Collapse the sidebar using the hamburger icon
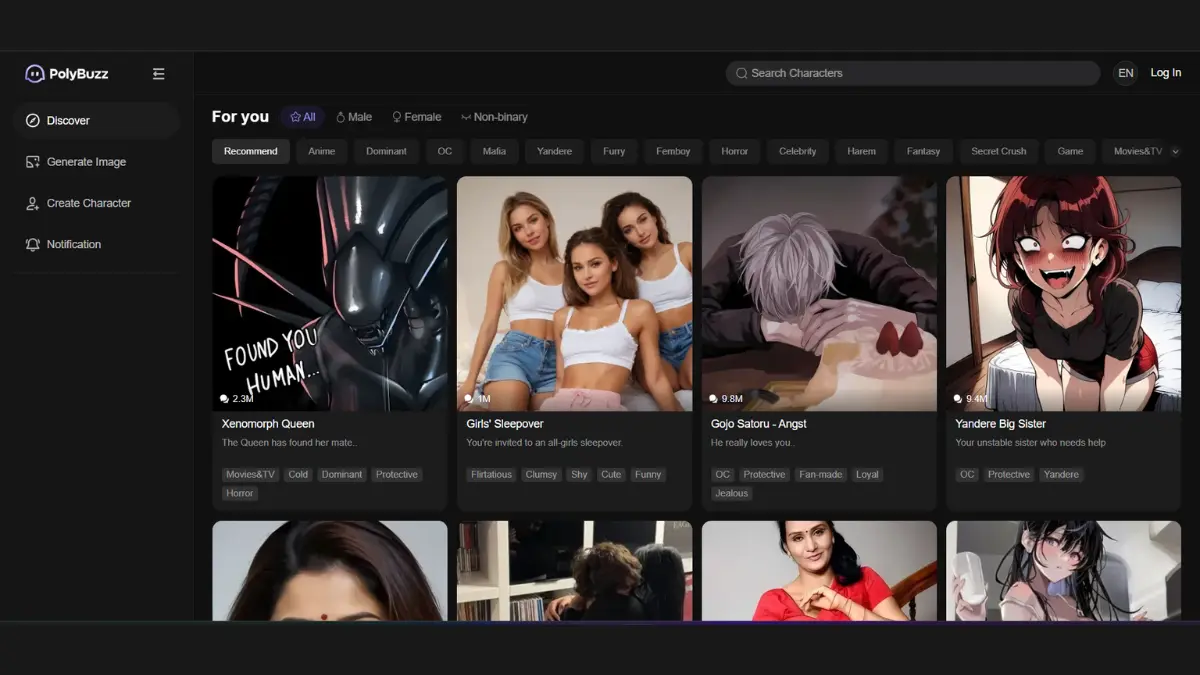Image resolution: width=1200 pixels, height=675 pixels. (x=158, y=73)
